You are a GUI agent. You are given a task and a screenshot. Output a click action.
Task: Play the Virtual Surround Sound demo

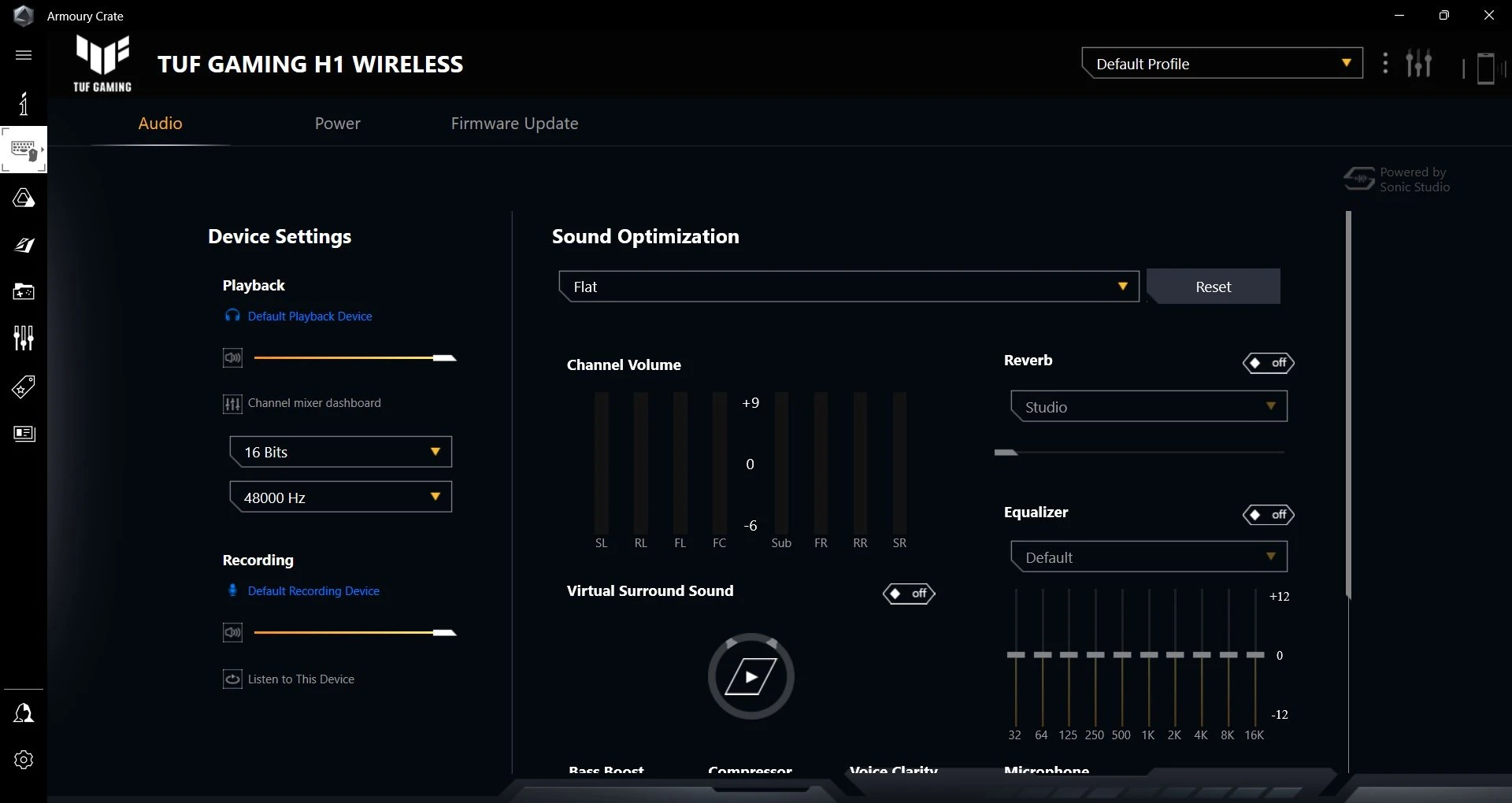[751, 676]
